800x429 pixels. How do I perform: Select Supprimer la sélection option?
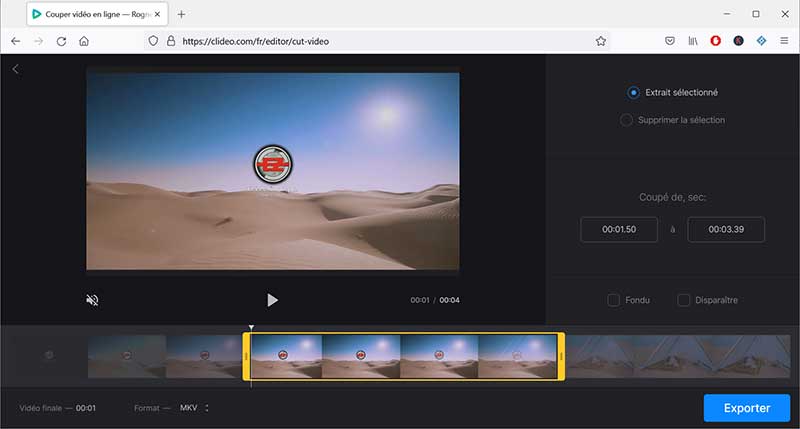(672, 120)
